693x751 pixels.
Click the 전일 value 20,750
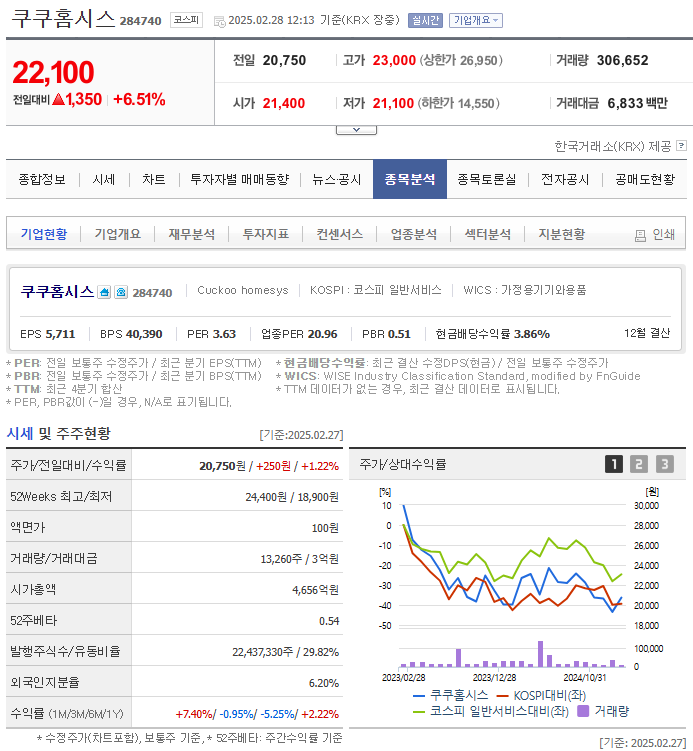pos(284,60)
